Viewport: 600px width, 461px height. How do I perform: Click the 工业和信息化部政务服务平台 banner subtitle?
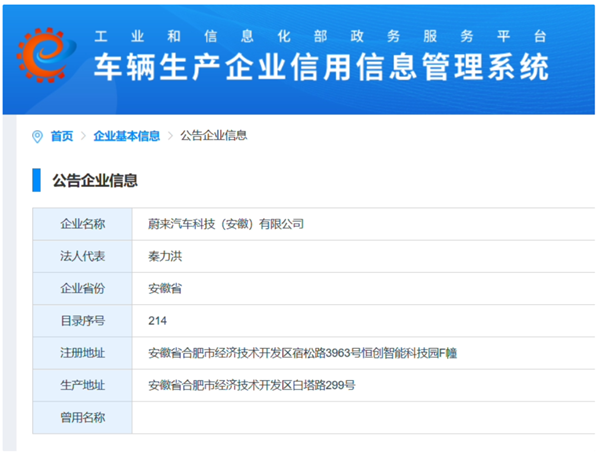321,36
